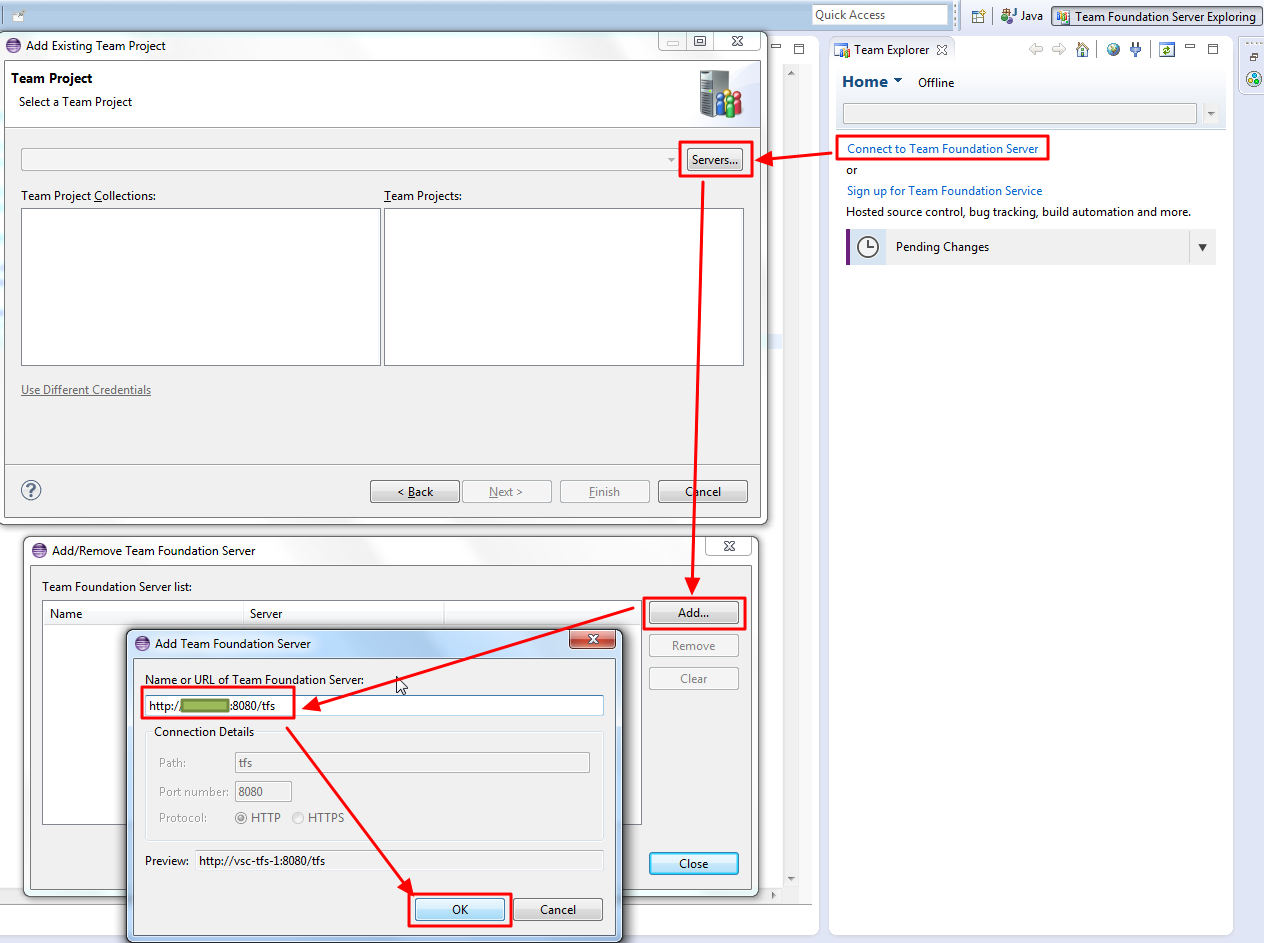This screenshot has width=1264, height=943.
Task: Click the Finish button in wizard
Action: coord(605,492)
